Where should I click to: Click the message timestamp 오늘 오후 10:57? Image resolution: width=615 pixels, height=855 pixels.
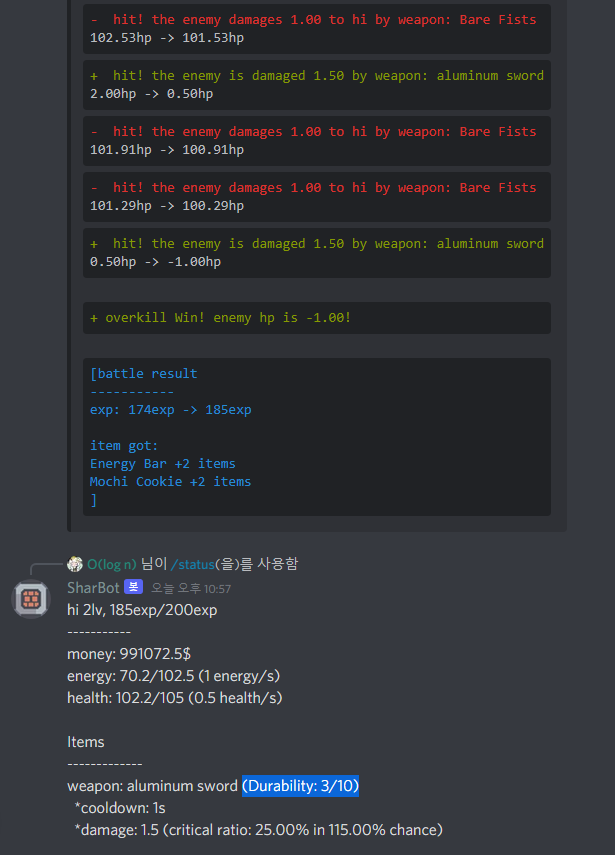191,588
